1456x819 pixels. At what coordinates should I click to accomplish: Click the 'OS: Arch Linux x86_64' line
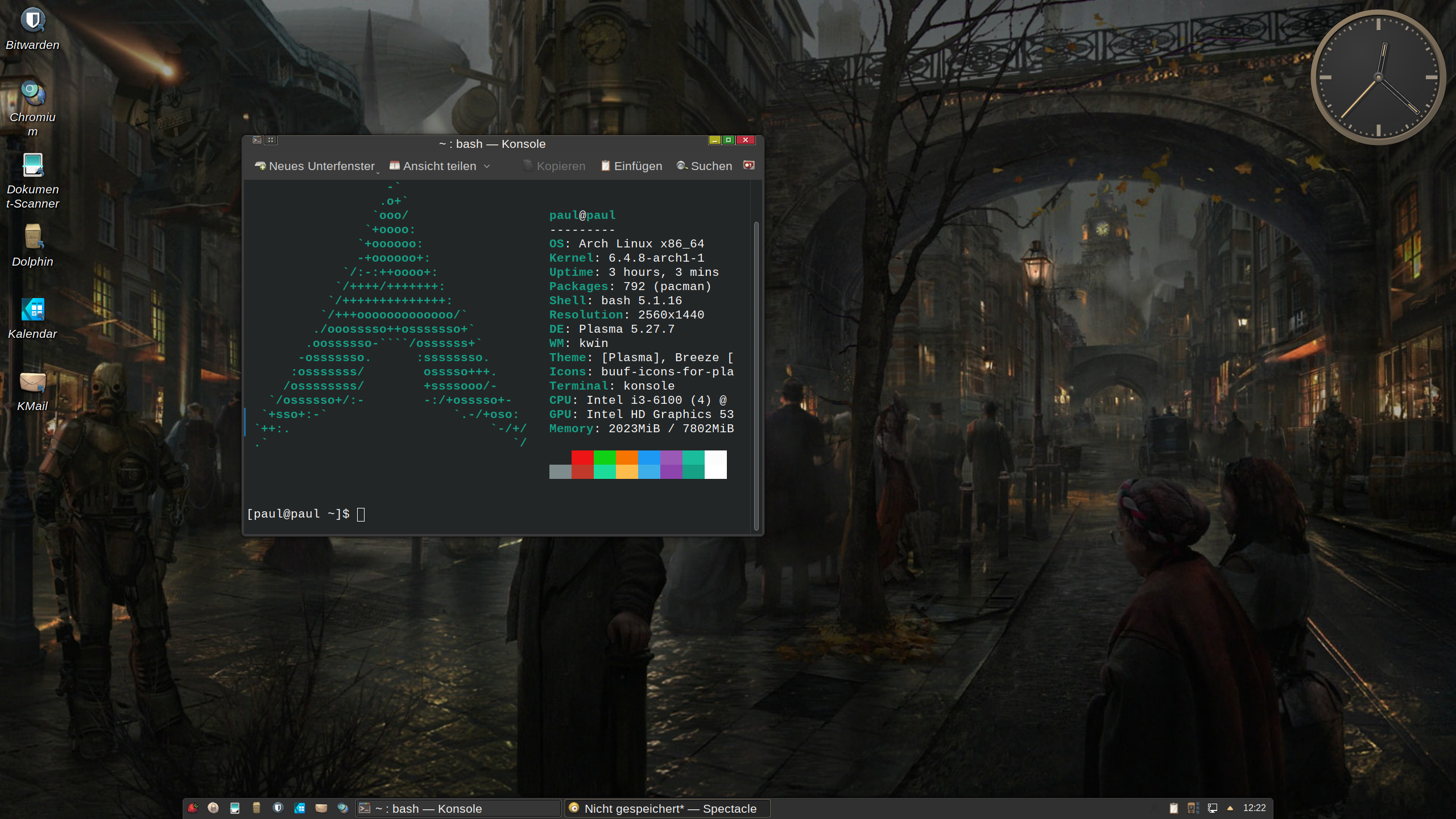pyautogui.click(x=627, y=244)
